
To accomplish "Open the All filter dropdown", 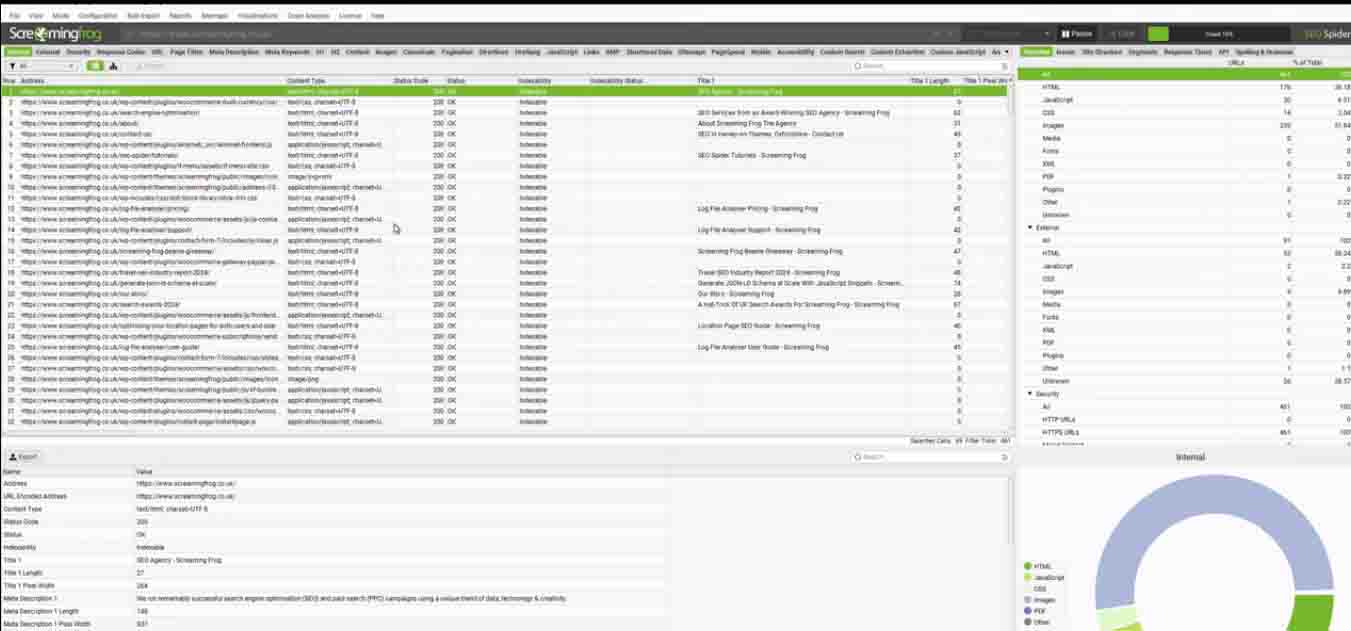I will 42,66.
